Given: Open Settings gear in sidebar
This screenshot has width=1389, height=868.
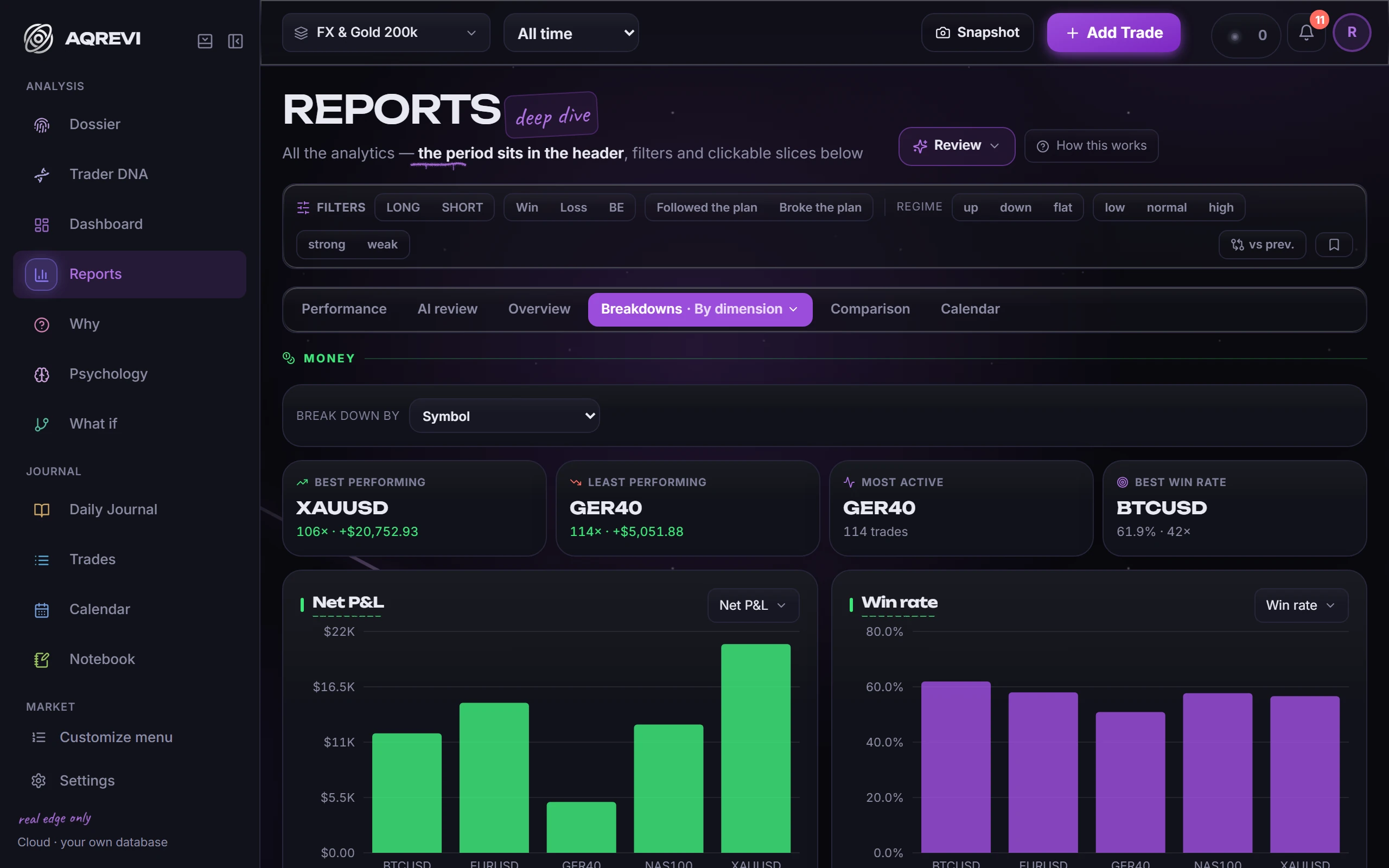Looking at the screenshot, I should tap(39, 781).
